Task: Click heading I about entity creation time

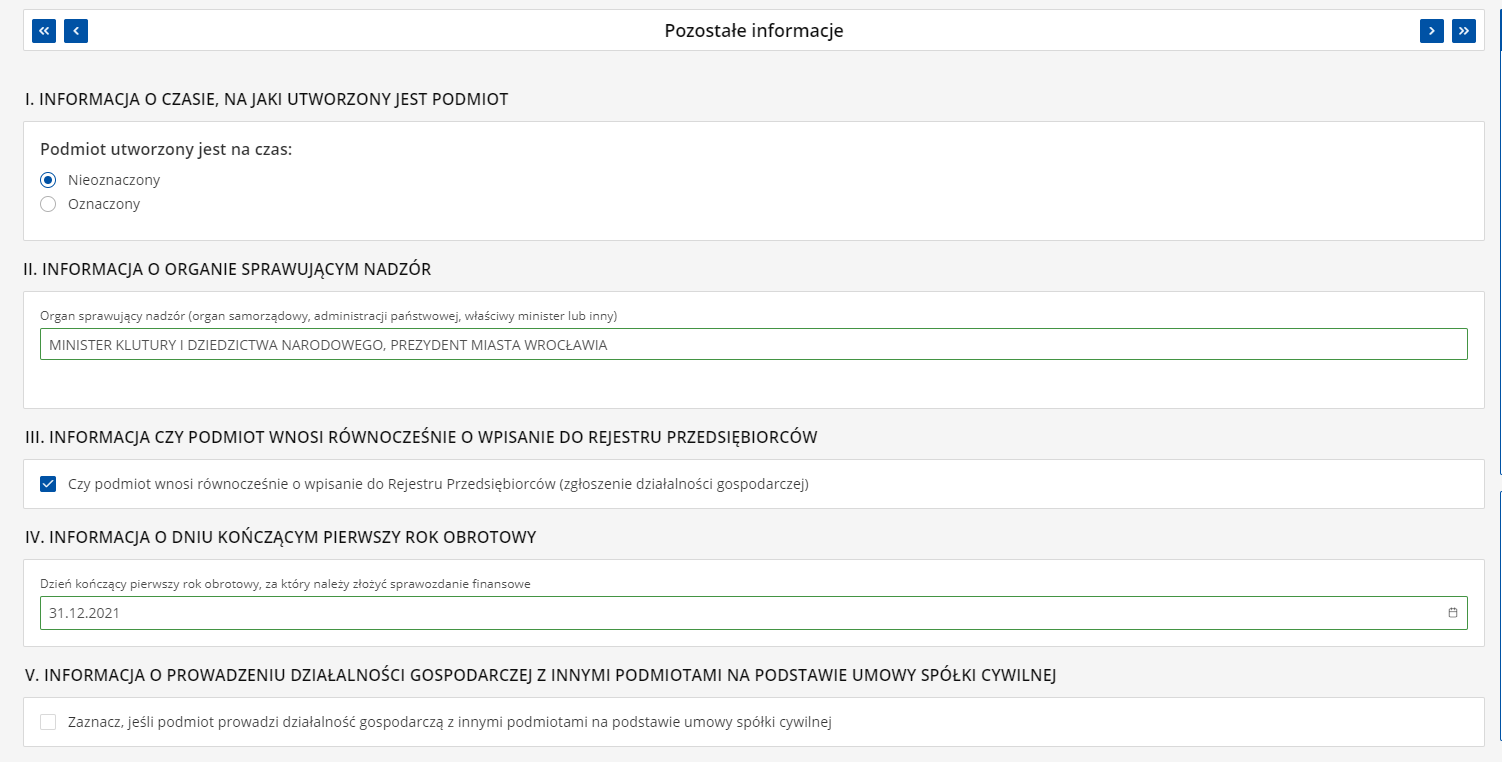Action: [x=267, y=99]
